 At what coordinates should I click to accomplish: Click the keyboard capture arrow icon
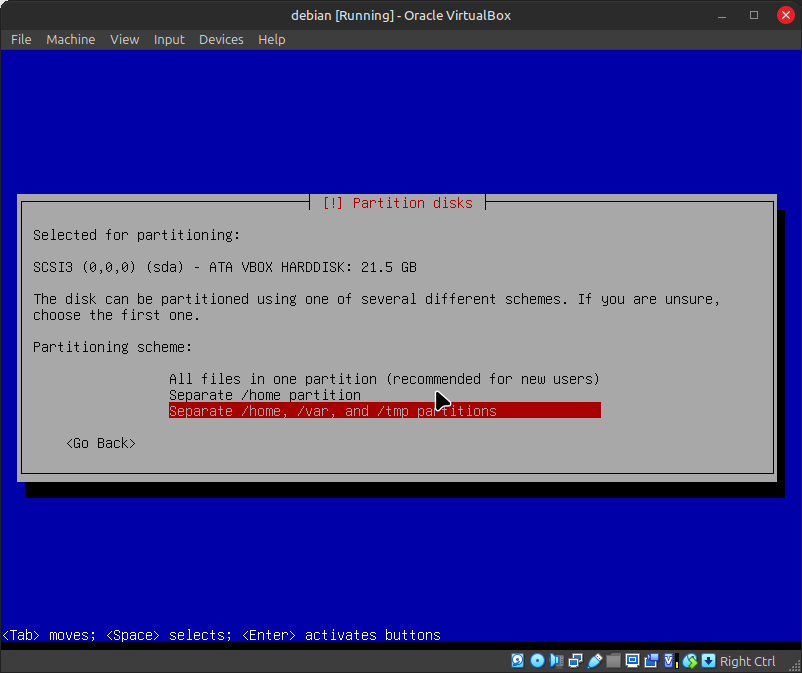[x=708, y=661]
